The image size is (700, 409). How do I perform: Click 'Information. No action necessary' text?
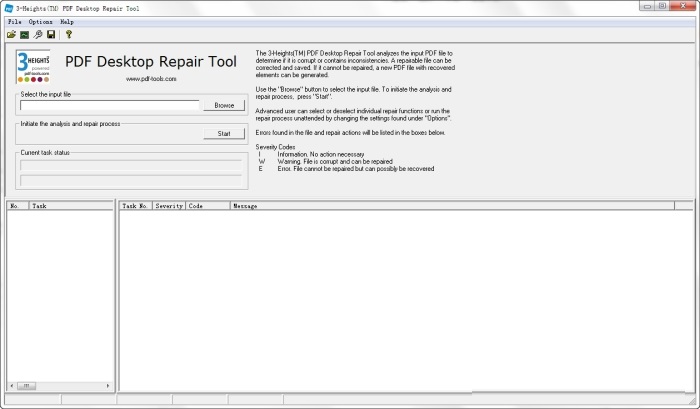click(321, 154)
